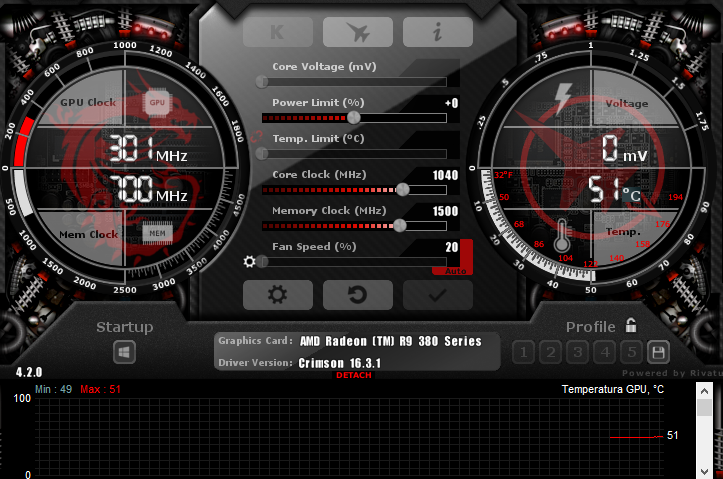Click the graph scrollbar down arrow
Viewport: 723px width, 479px height.
pos(704,471)
